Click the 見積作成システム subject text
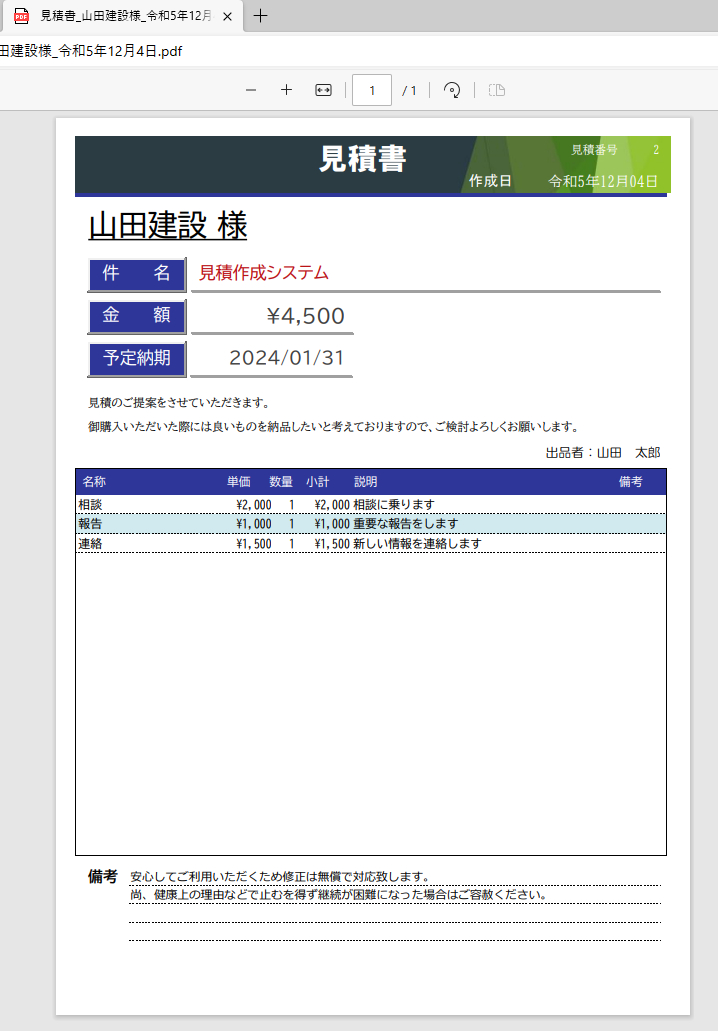The width and height of the screenshot is (718, 1031). pos(264,273)
